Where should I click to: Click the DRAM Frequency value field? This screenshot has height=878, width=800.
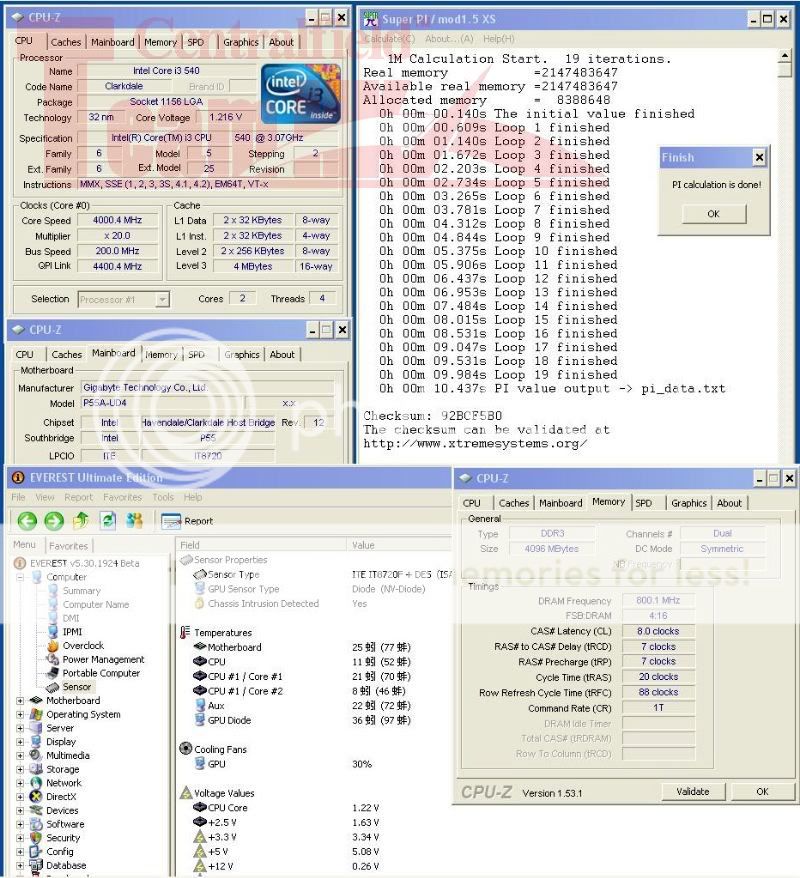(x=658, y=600)
